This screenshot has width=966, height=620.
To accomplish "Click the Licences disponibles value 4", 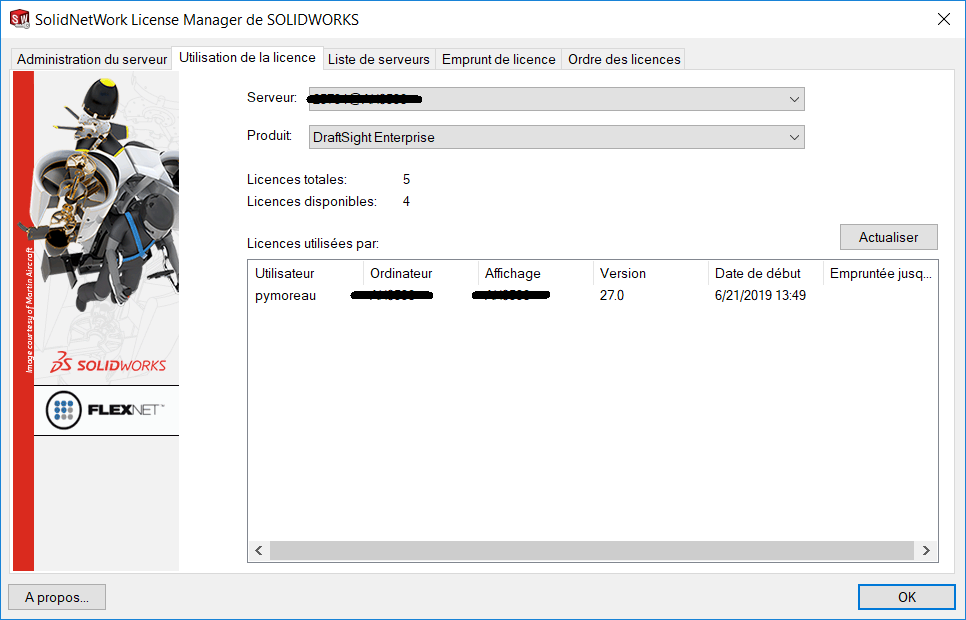I will pyautogui.click(x=406, y=202).
